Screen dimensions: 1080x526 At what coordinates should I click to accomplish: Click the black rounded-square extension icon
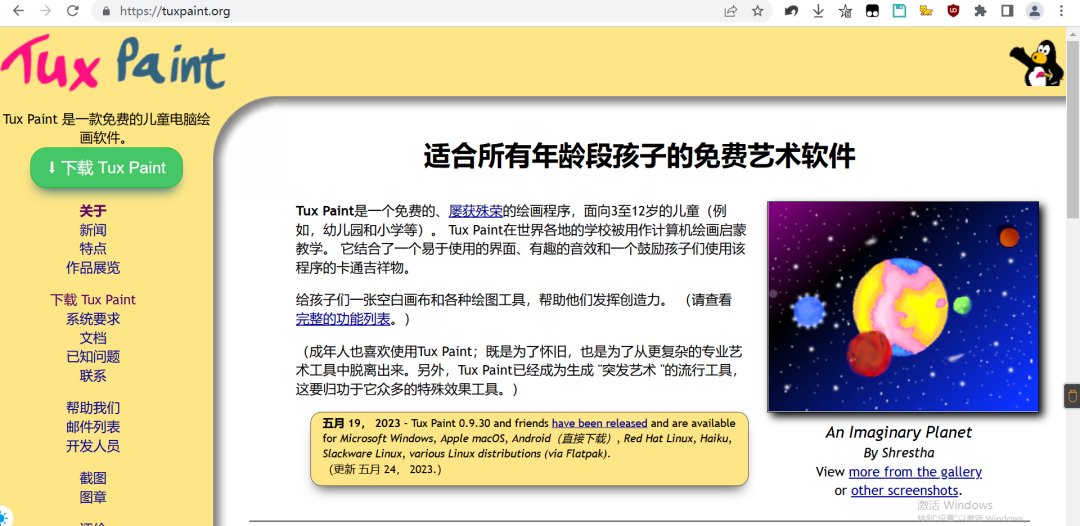tap(872, 11)
